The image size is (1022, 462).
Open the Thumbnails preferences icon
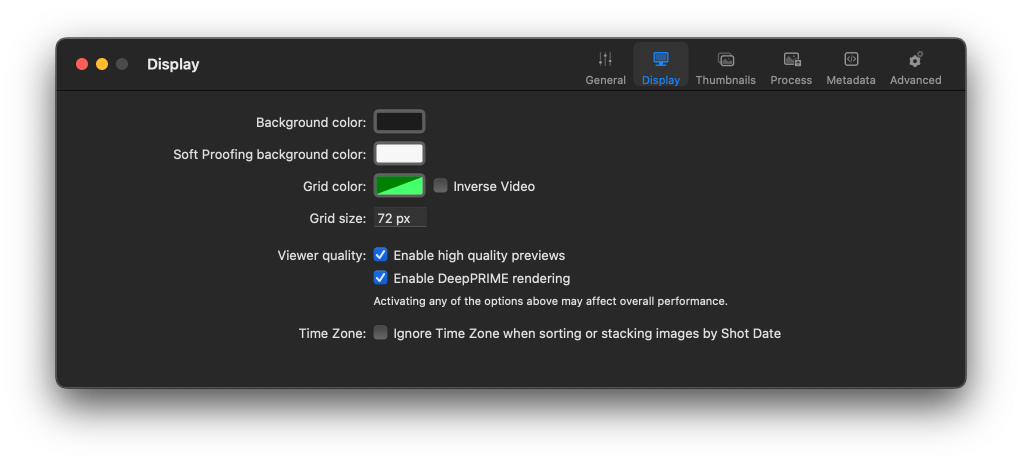[x=726, y=59]
